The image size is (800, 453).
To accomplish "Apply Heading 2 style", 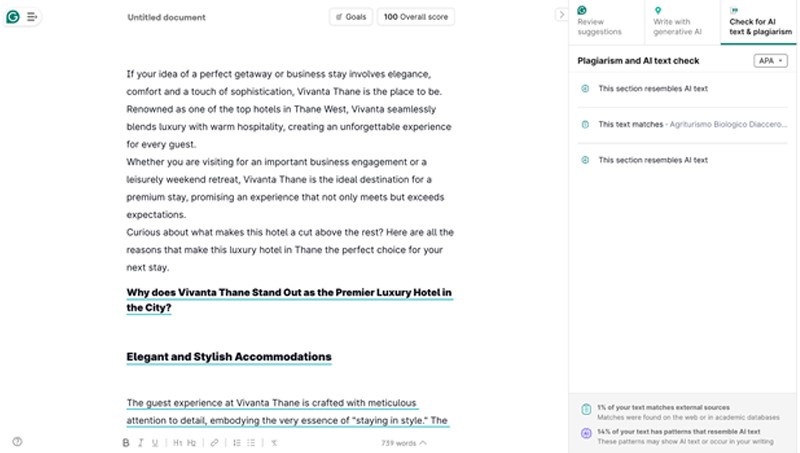I will pos(191,442).
